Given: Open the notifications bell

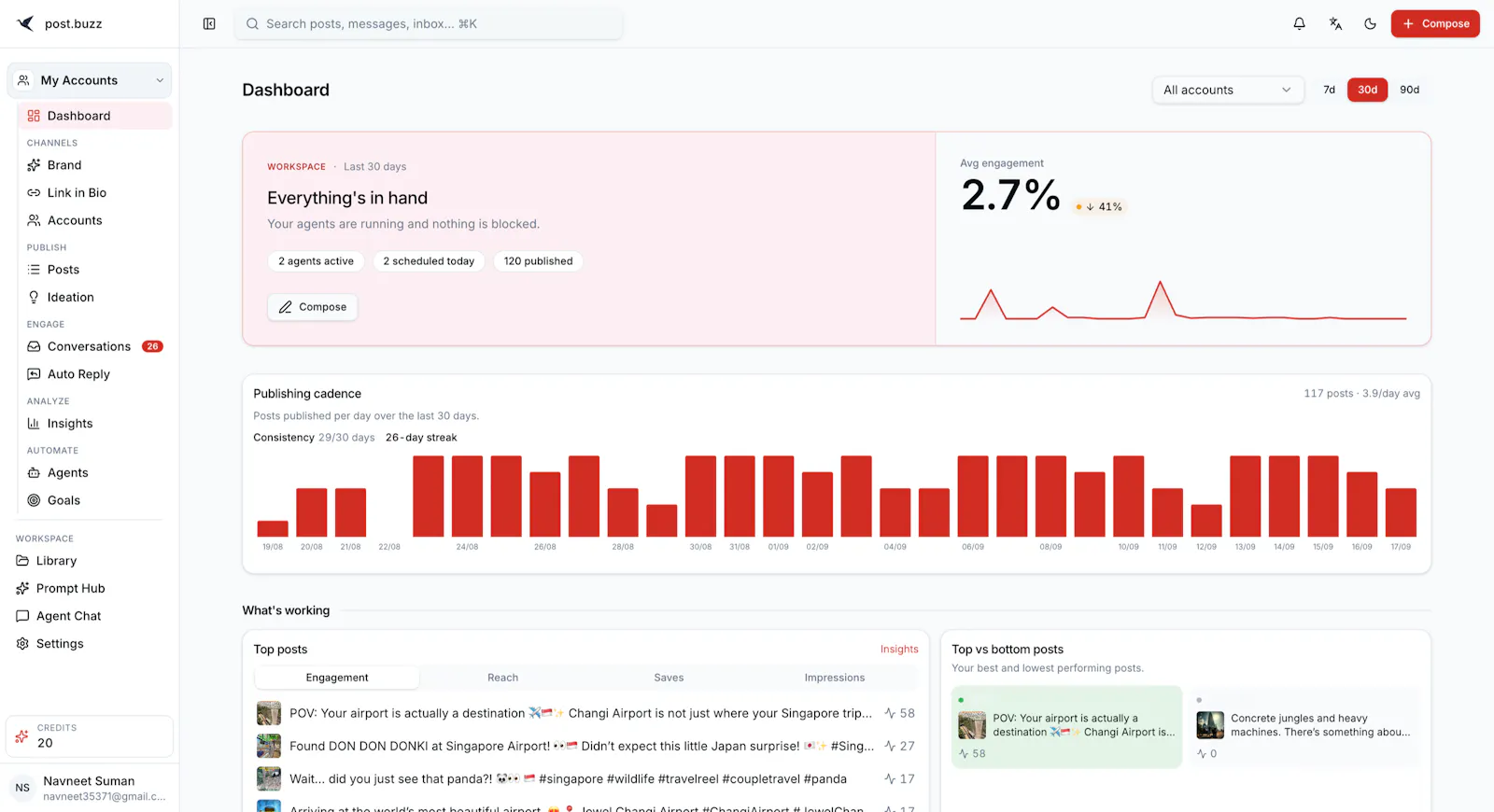Looking at the screenshot, I should pos(1299,24).
